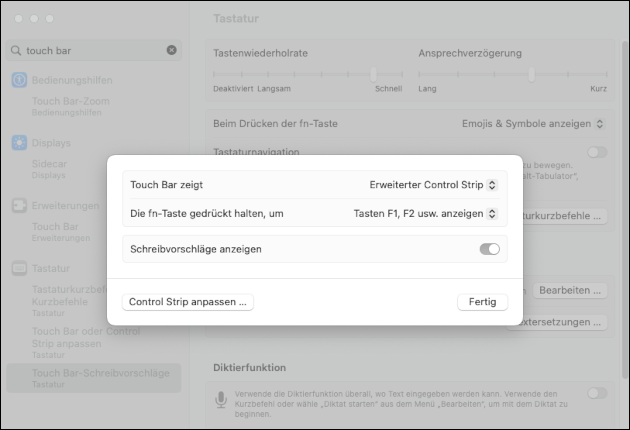The height and width of the screenshot is (430, 630).
Task: Adjust the Tastenwiederholrate slider
Action: (373, 74)
